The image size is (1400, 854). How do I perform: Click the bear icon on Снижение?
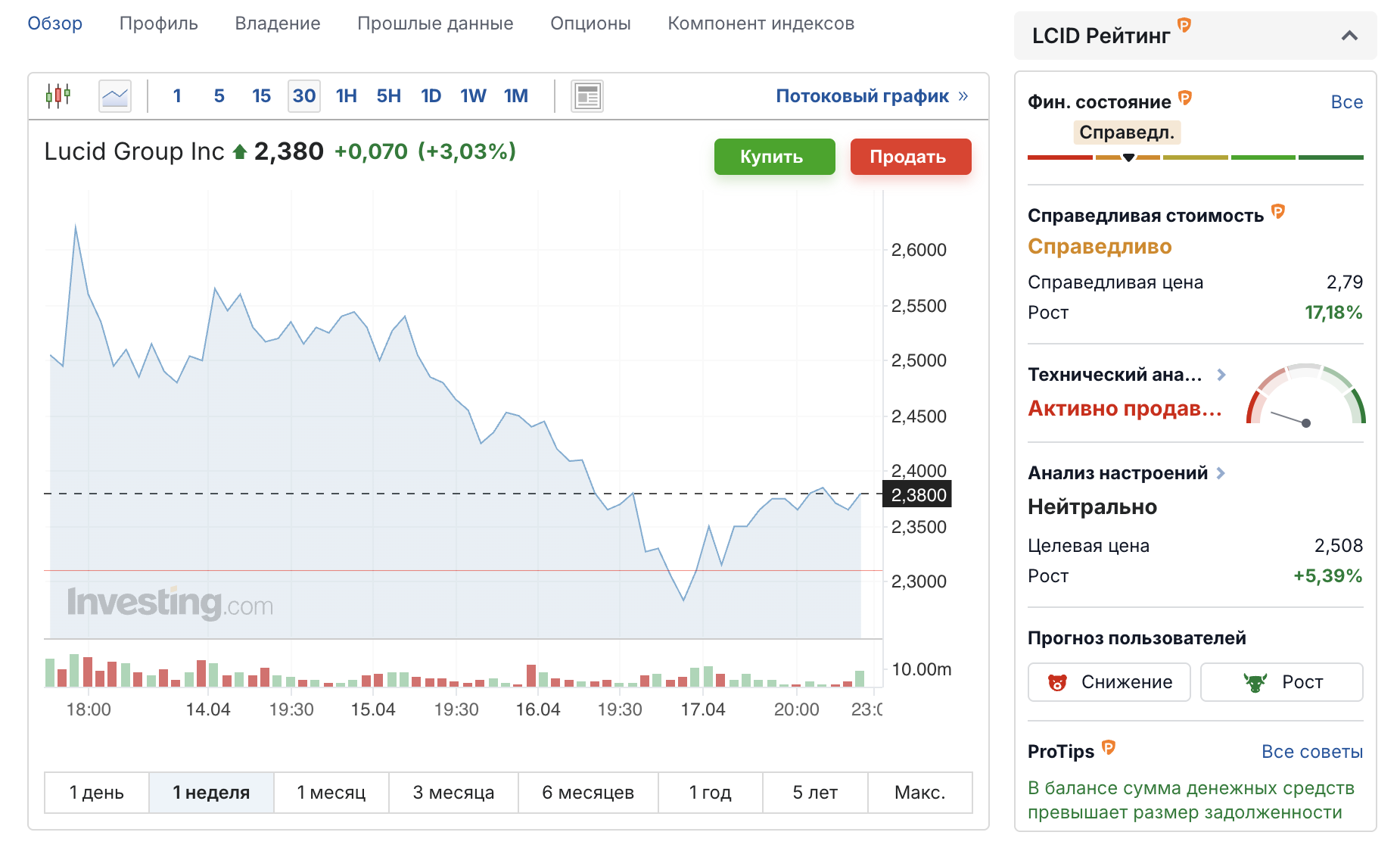coord(1057,682)
